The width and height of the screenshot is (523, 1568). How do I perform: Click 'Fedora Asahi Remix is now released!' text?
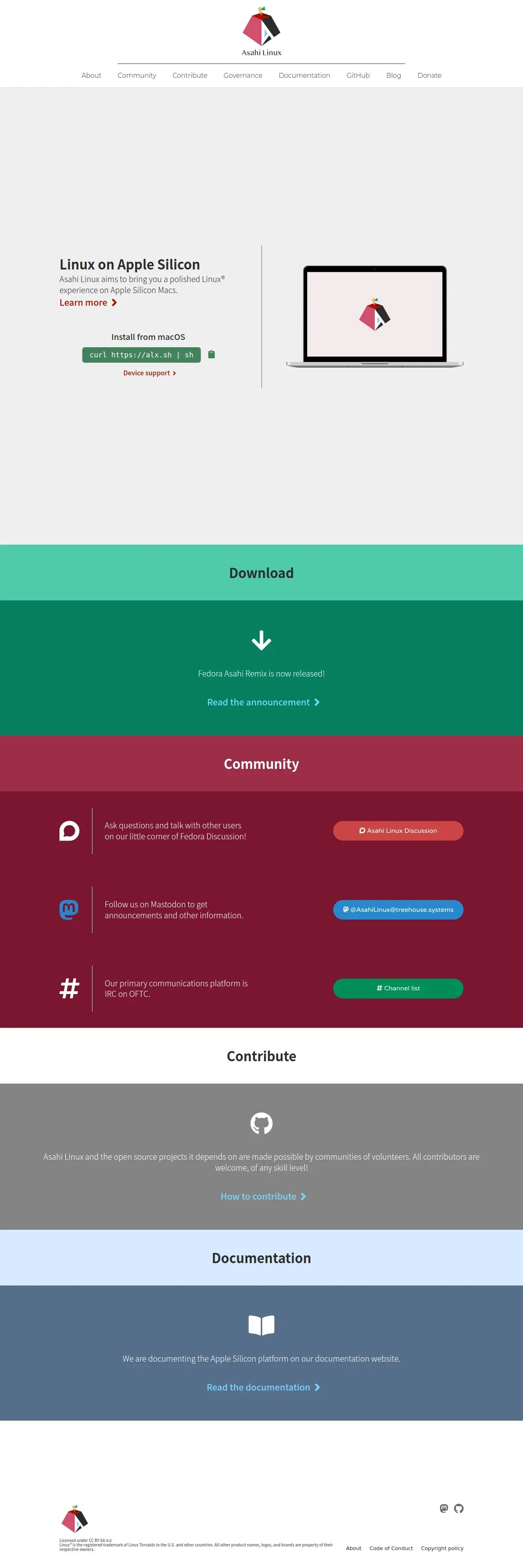261,673
